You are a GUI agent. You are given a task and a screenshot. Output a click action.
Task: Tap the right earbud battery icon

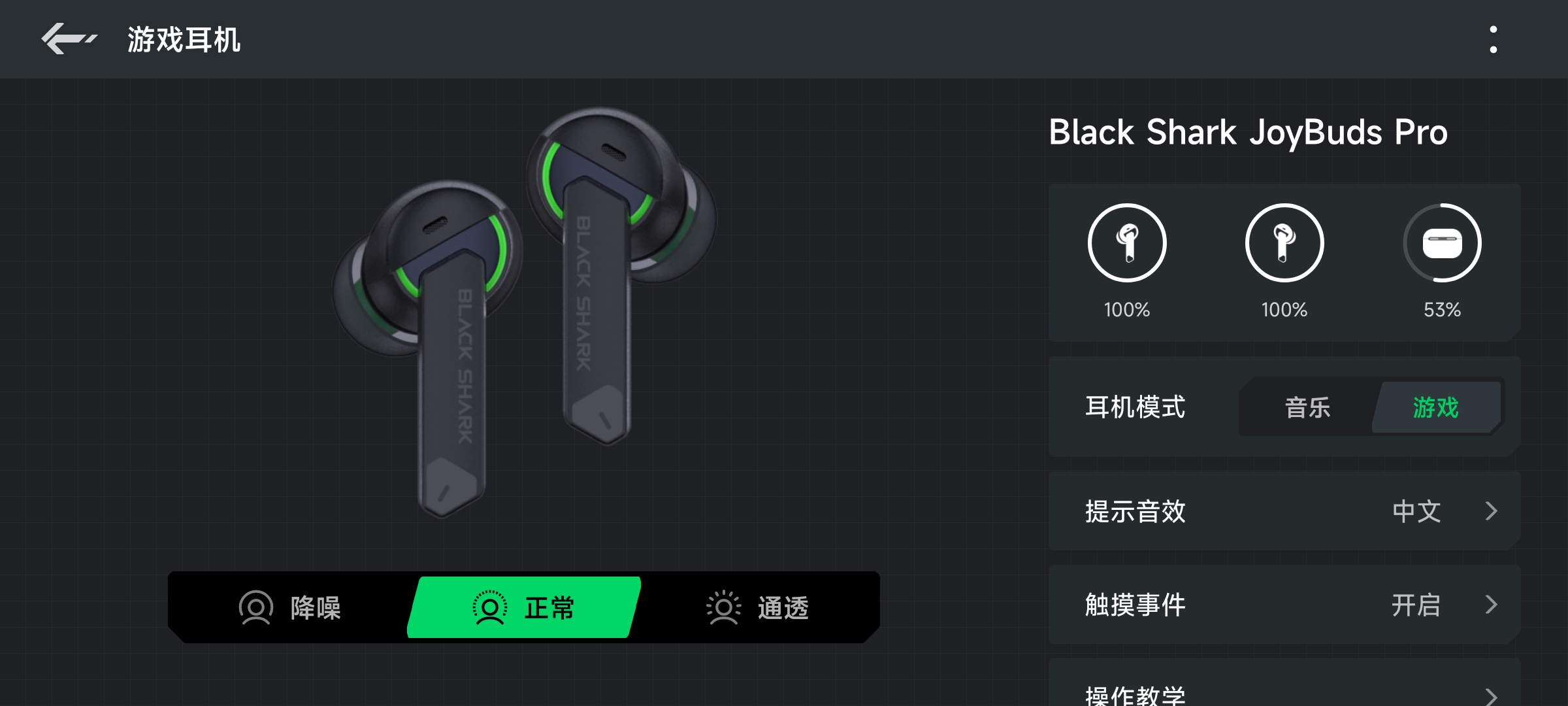pos(1284,243)
